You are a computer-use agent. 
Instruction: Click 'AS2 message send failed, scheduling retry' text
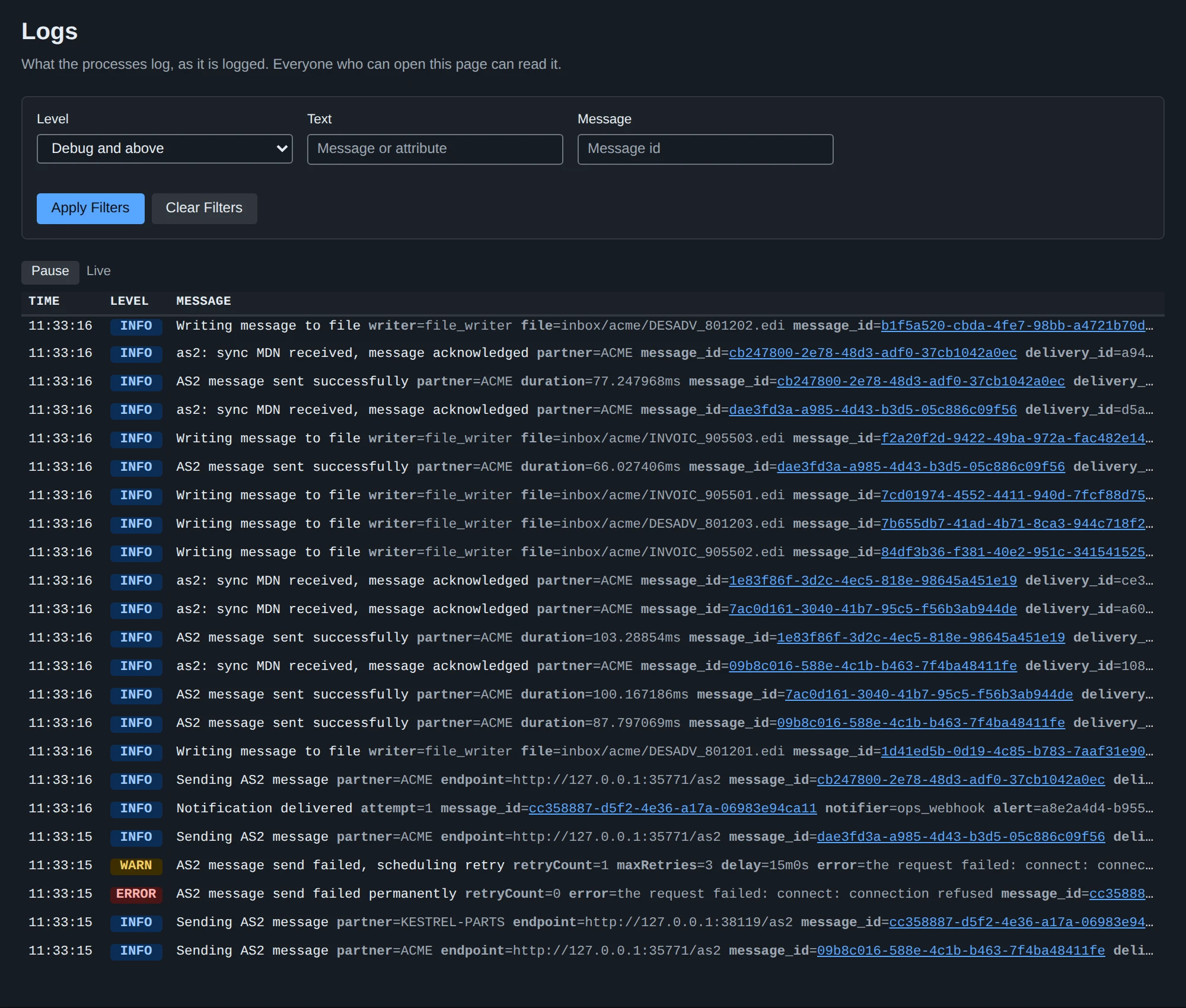click(340, 866)
